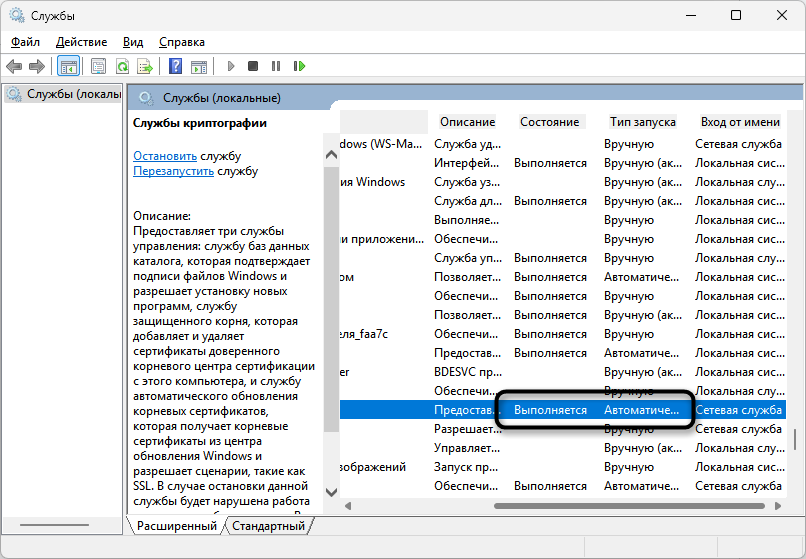Click the Перезапустить службу link
Image resolution: width=806 pixels, height=559 pixels.
click(x=173, y=171)
